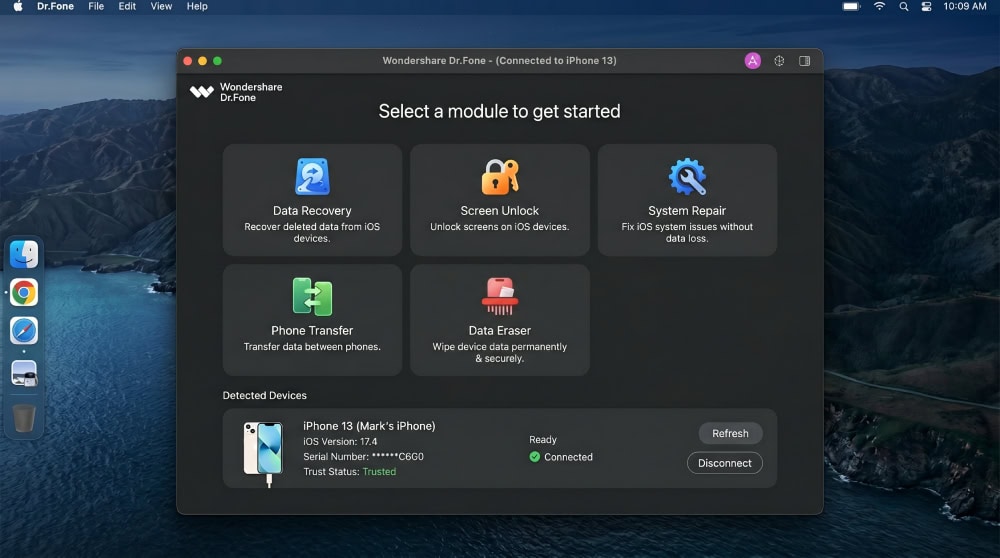This screenshot has width=1000, height=558.
Task: Click "Unlock screens on iOS devices." text
Action: coord(500,226)
